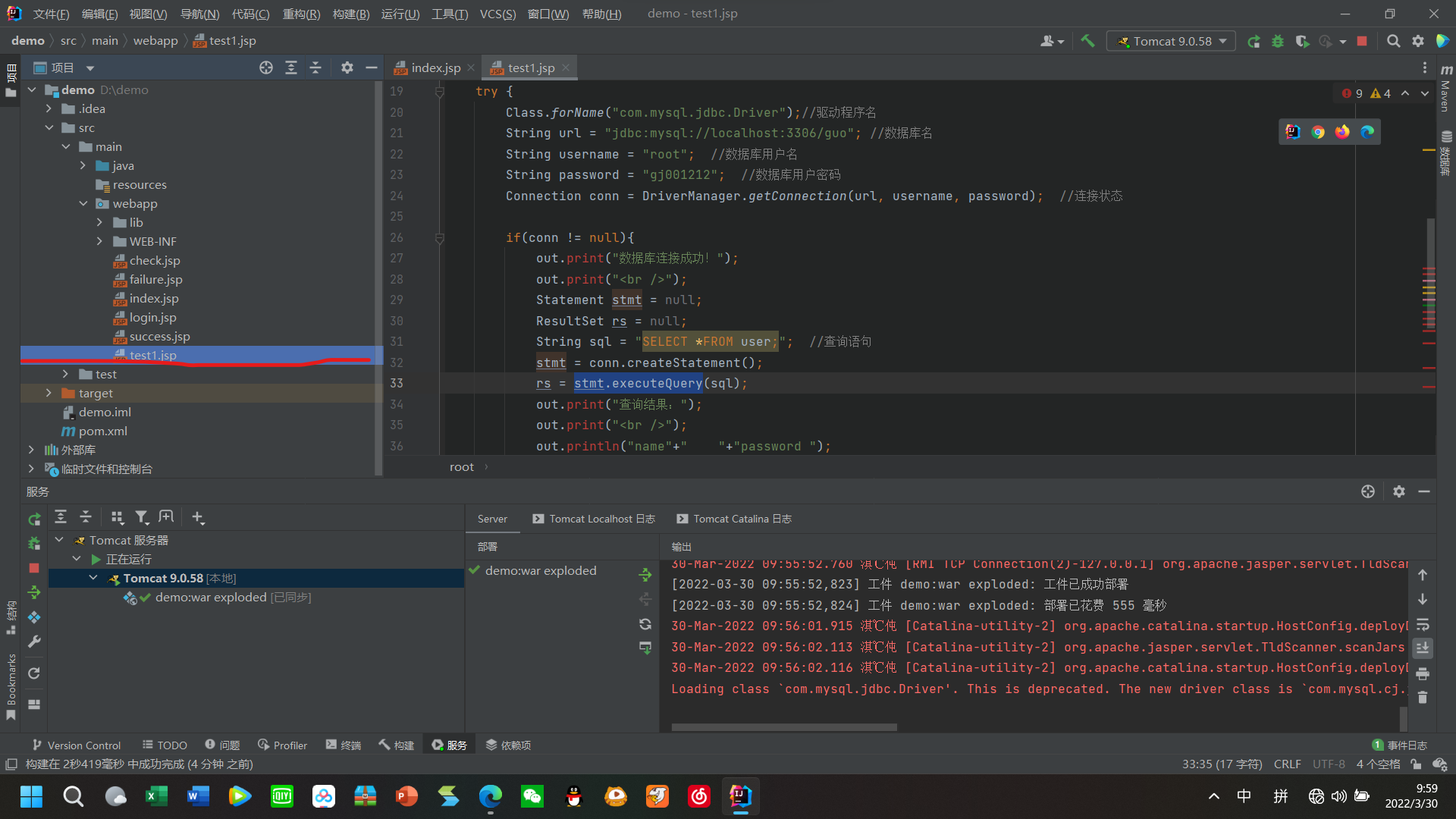This screenshot has height=819, width=1456.
Task: Debug Tomcat with the bug icon
Action: (x=1278, y=41)
